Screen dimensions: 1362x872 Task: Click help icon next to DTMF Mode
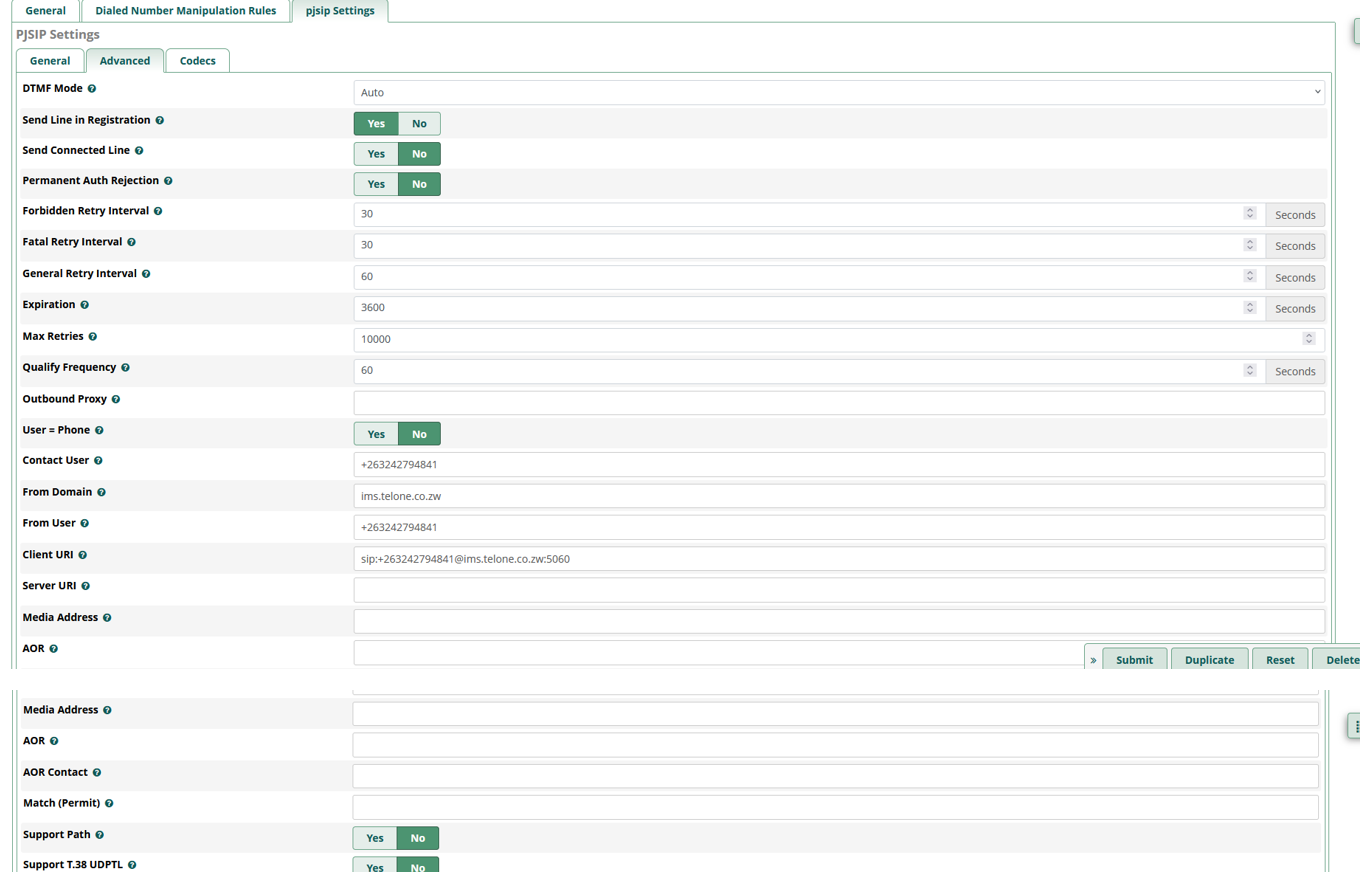pos(92,89)
